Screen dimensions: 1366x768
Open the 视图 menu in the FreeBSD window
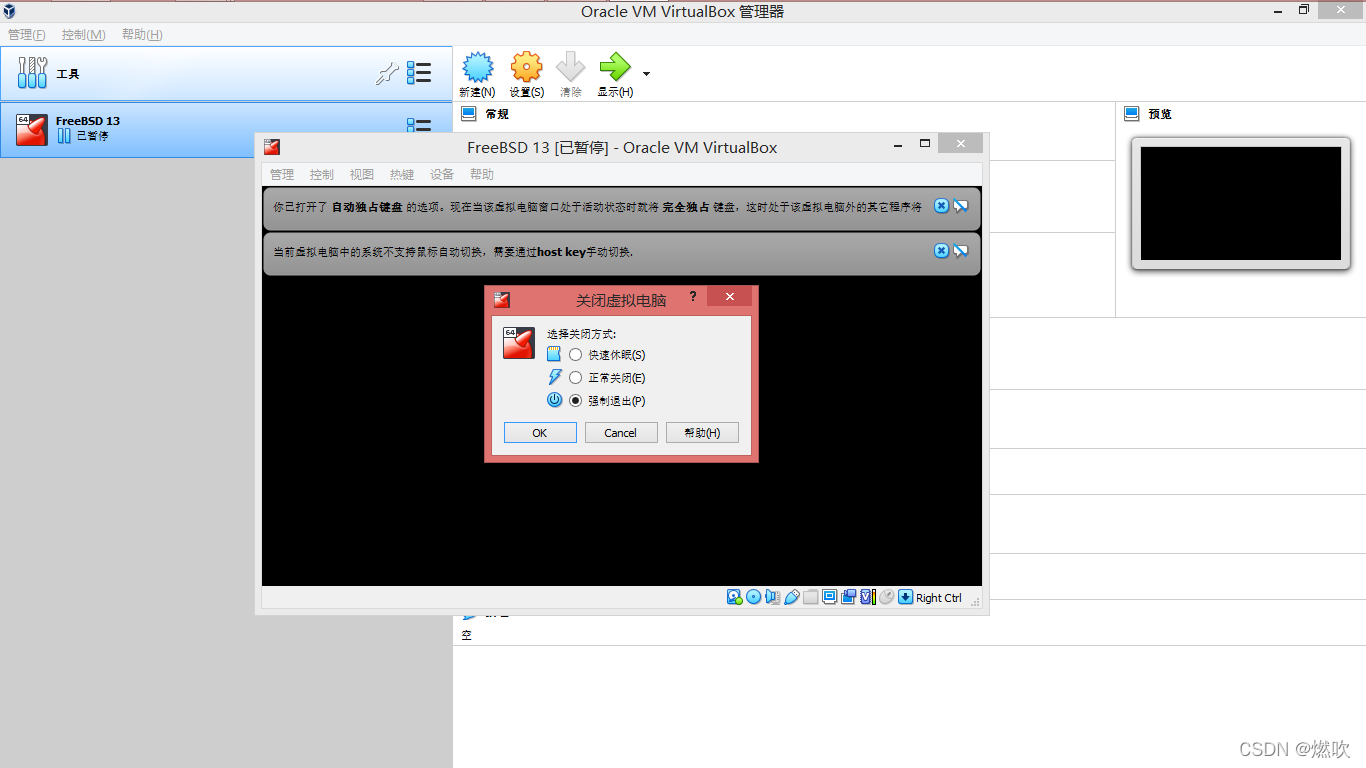click(362, 174)
